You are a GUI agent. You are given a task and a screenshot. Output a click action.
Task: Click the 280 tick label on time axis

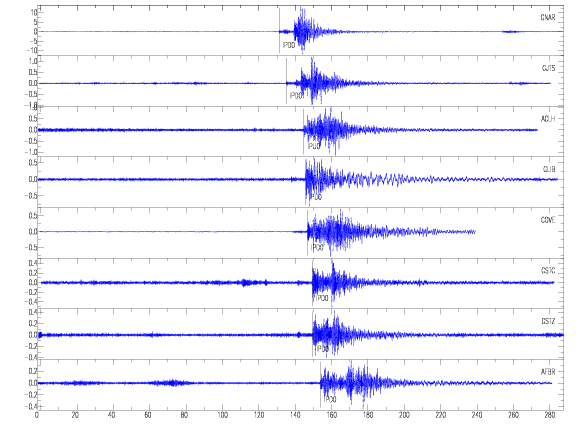point(550,415)
